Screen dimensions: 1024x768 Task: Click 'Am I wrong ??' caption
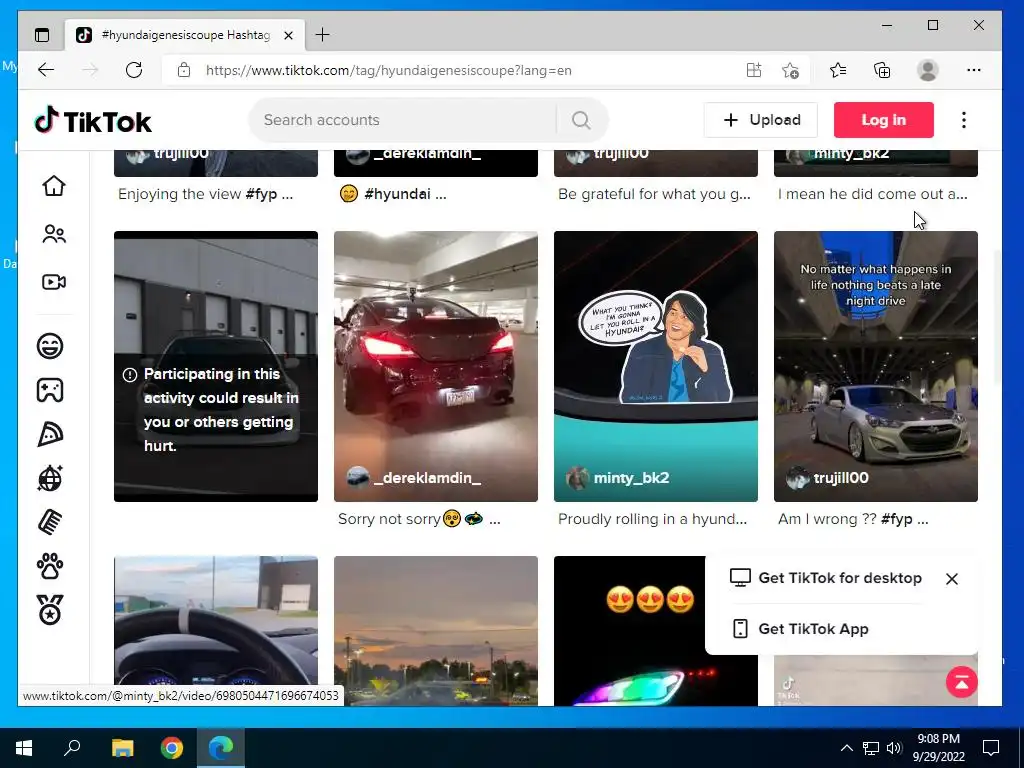point(853,519)
